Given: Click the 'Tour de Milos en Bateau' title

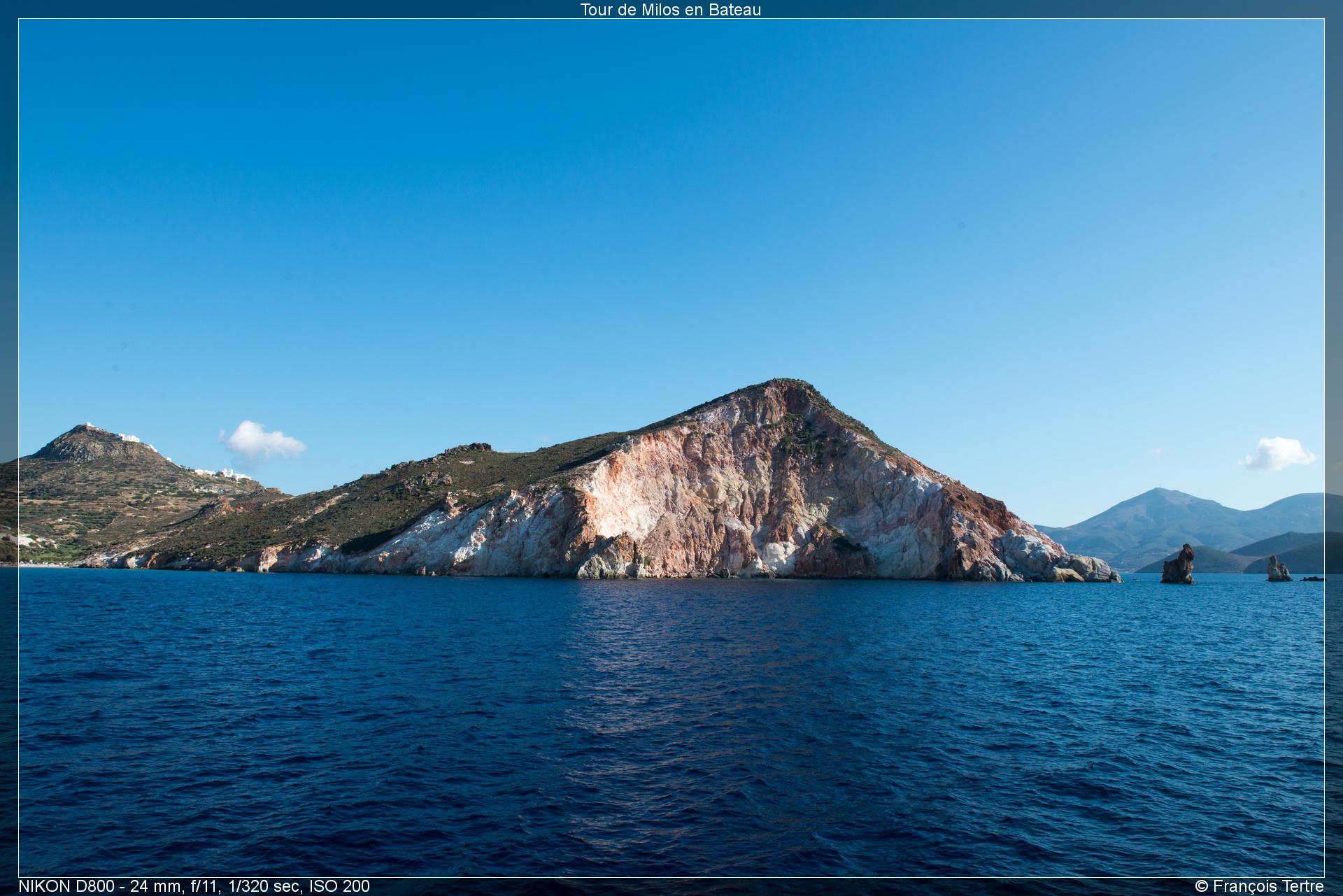Looking at the screenshot, I should pyautogui.click(x=670, y=10).
